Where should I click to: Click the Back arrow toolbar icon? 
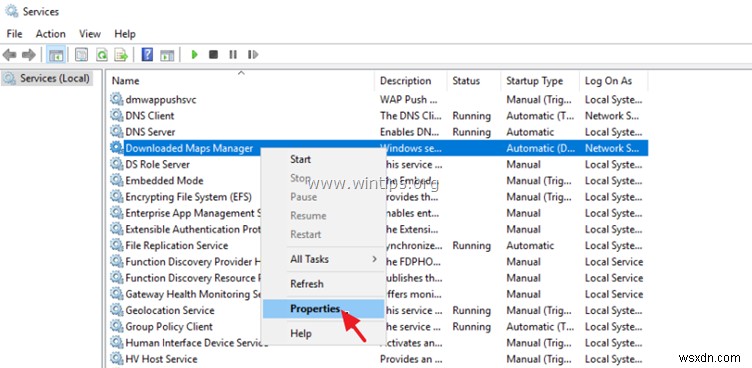(x=9, y=55)
